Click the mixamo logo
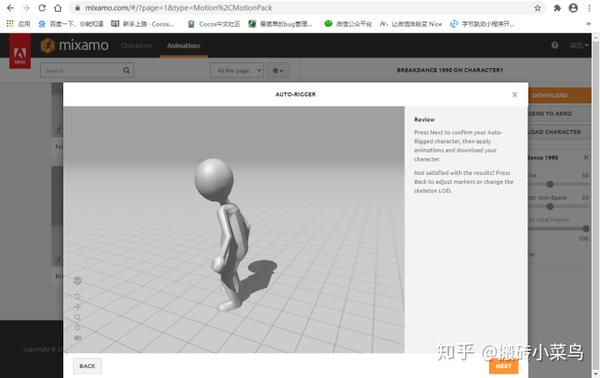 point(75,46)
